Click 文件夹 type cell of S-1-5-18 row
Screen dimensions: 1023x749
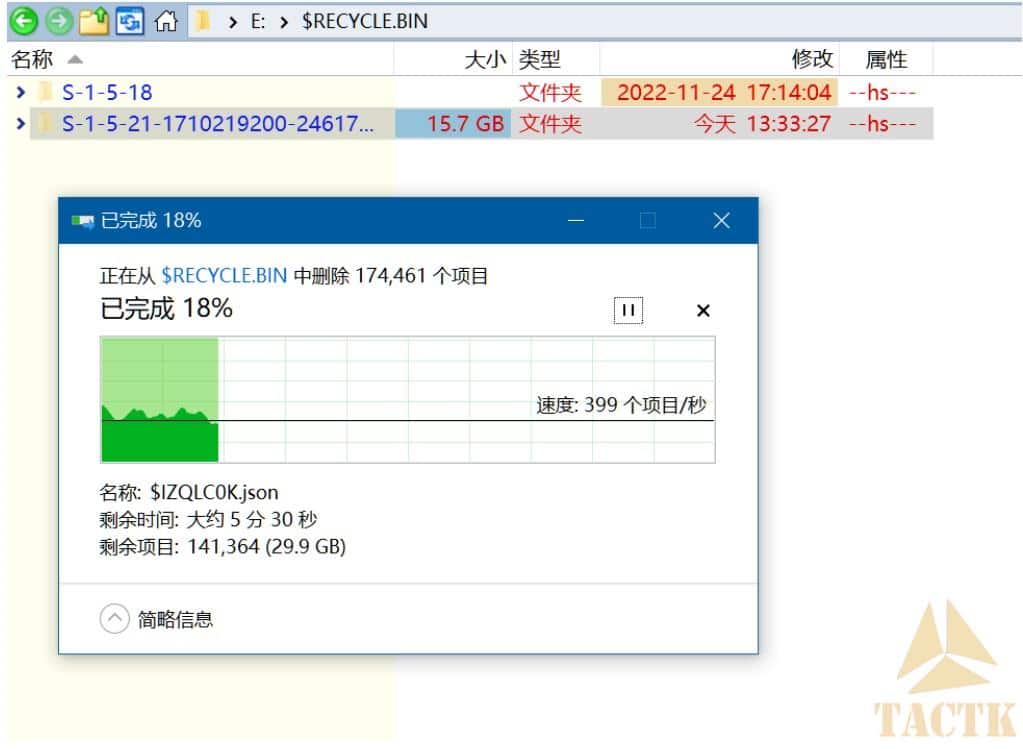click(550, 92)
